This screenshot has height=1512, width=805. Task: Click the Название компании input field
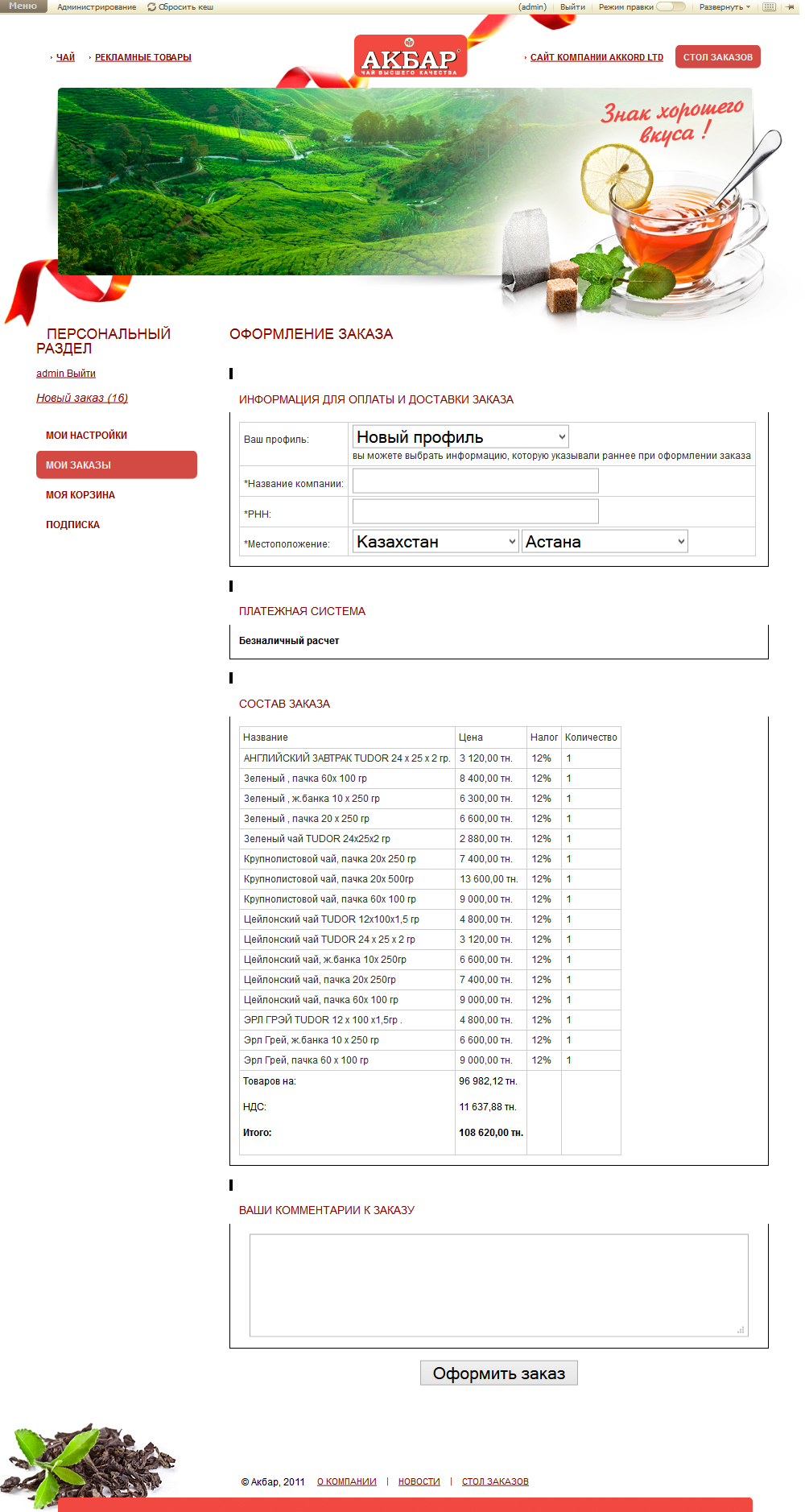[476, 481]
